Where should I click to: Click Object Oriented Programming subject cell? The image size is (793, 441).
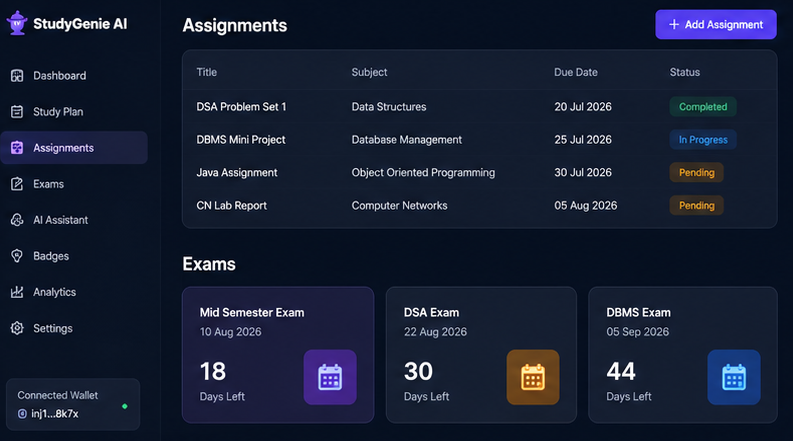click(x=423, y=172)
